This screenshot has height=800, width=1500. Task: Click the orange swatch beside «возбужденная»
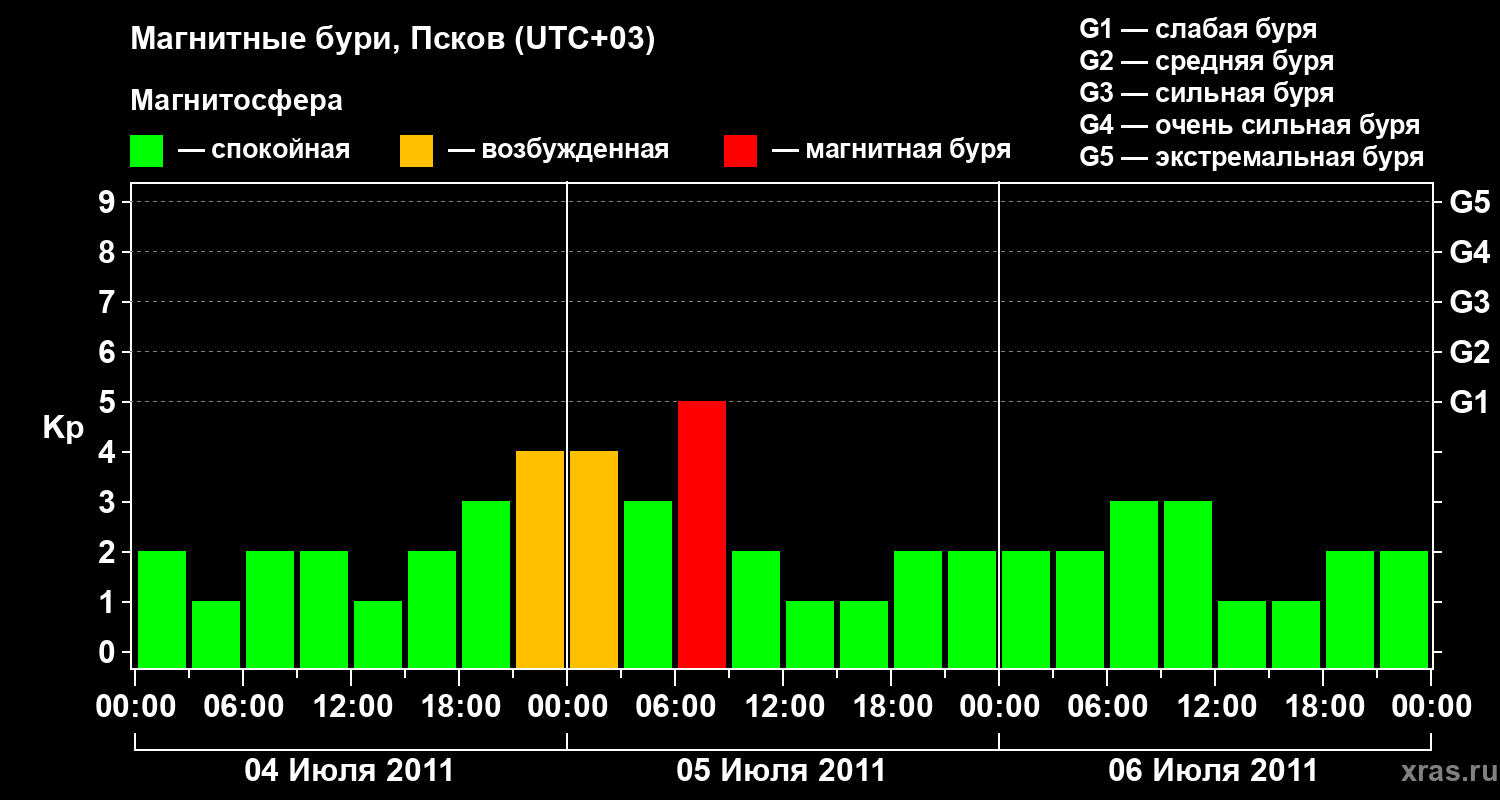click(417, 151)
